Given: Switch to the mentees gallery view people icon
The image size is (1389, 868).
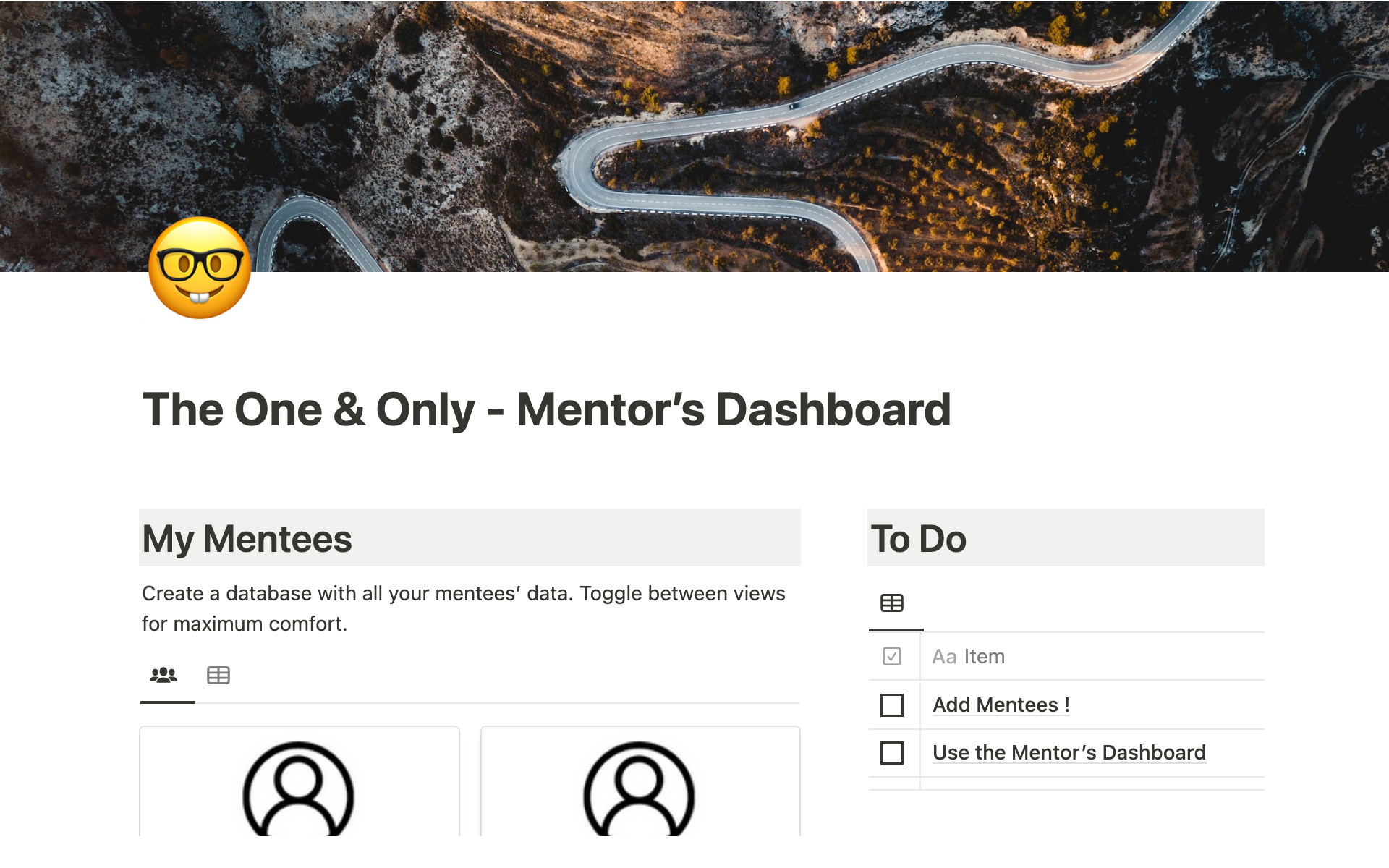Looking at the screenshot, I should [x=163, y=676].
